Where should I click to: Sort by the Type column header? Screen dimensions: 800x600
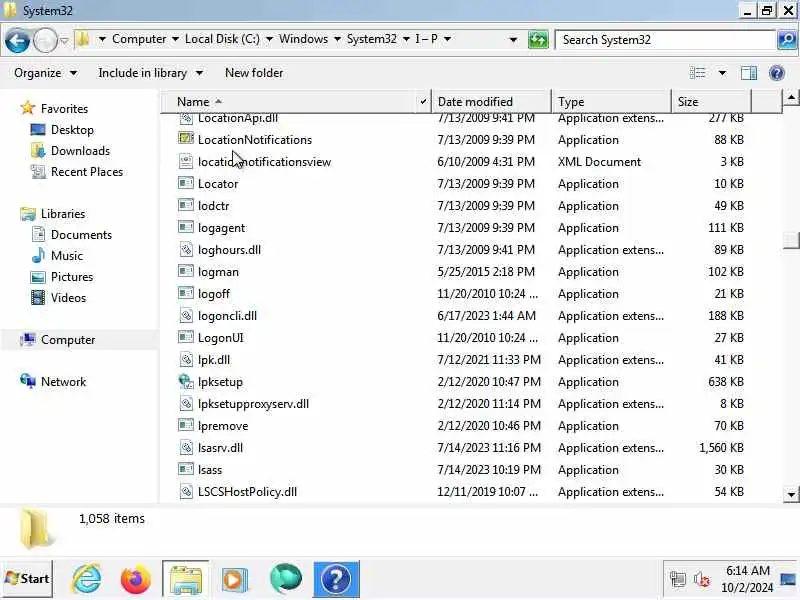[x=612, y=102]
